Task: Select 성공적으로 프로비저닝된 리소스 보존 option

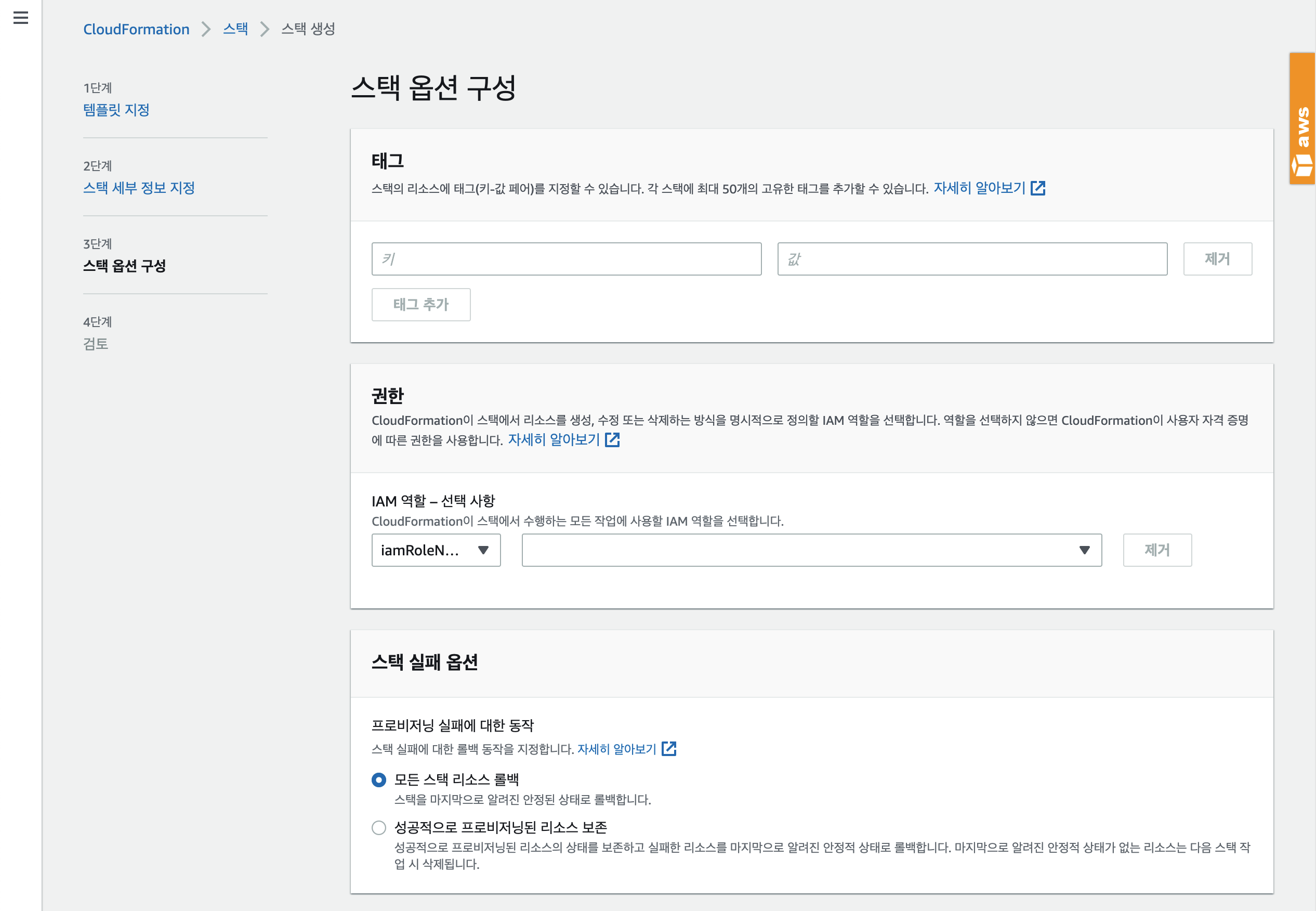Action: pyautogui.click(x=379, y=828)
